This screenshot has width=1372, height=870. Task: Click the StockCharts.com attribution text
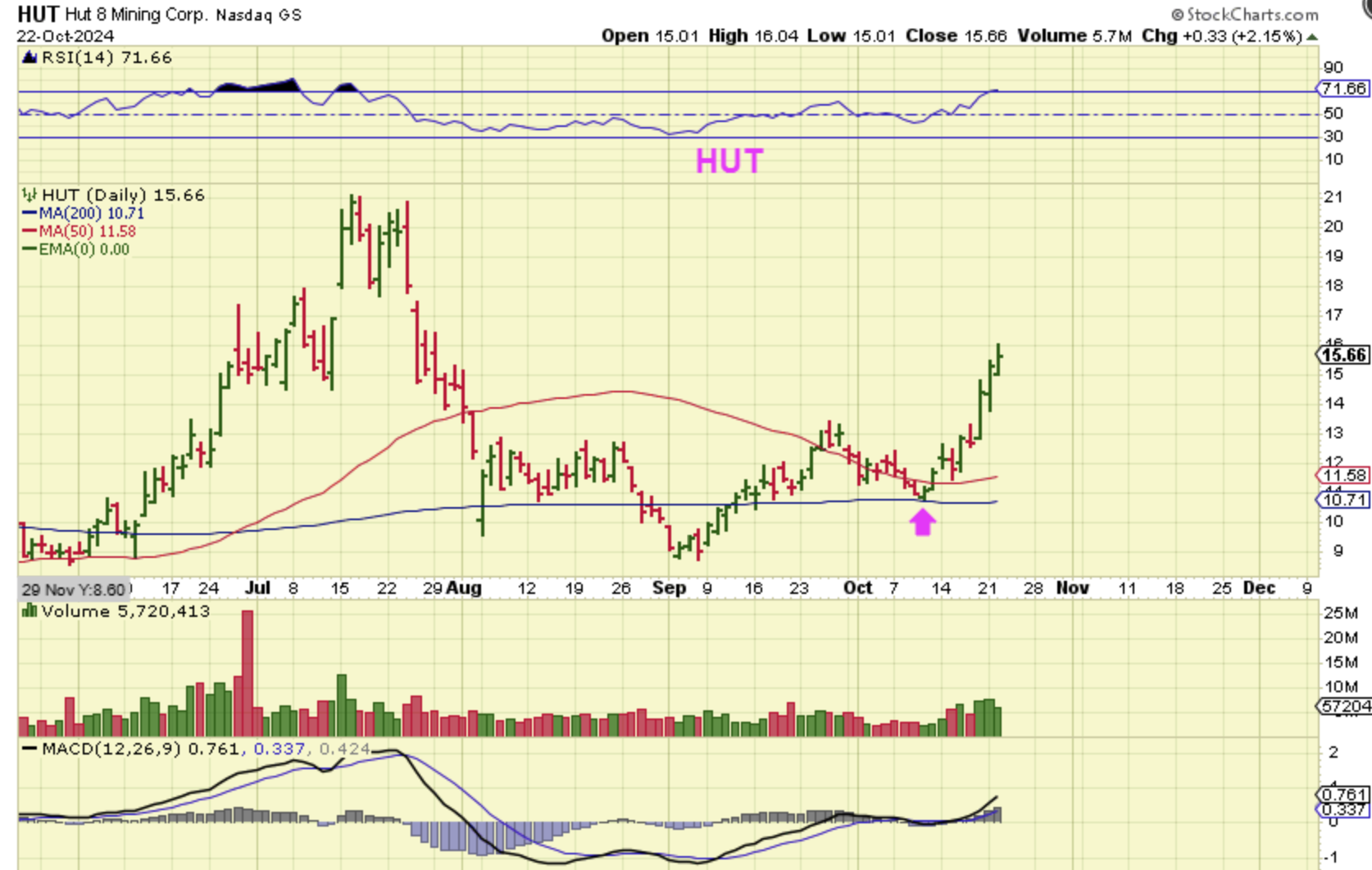tap(1245, 14)
